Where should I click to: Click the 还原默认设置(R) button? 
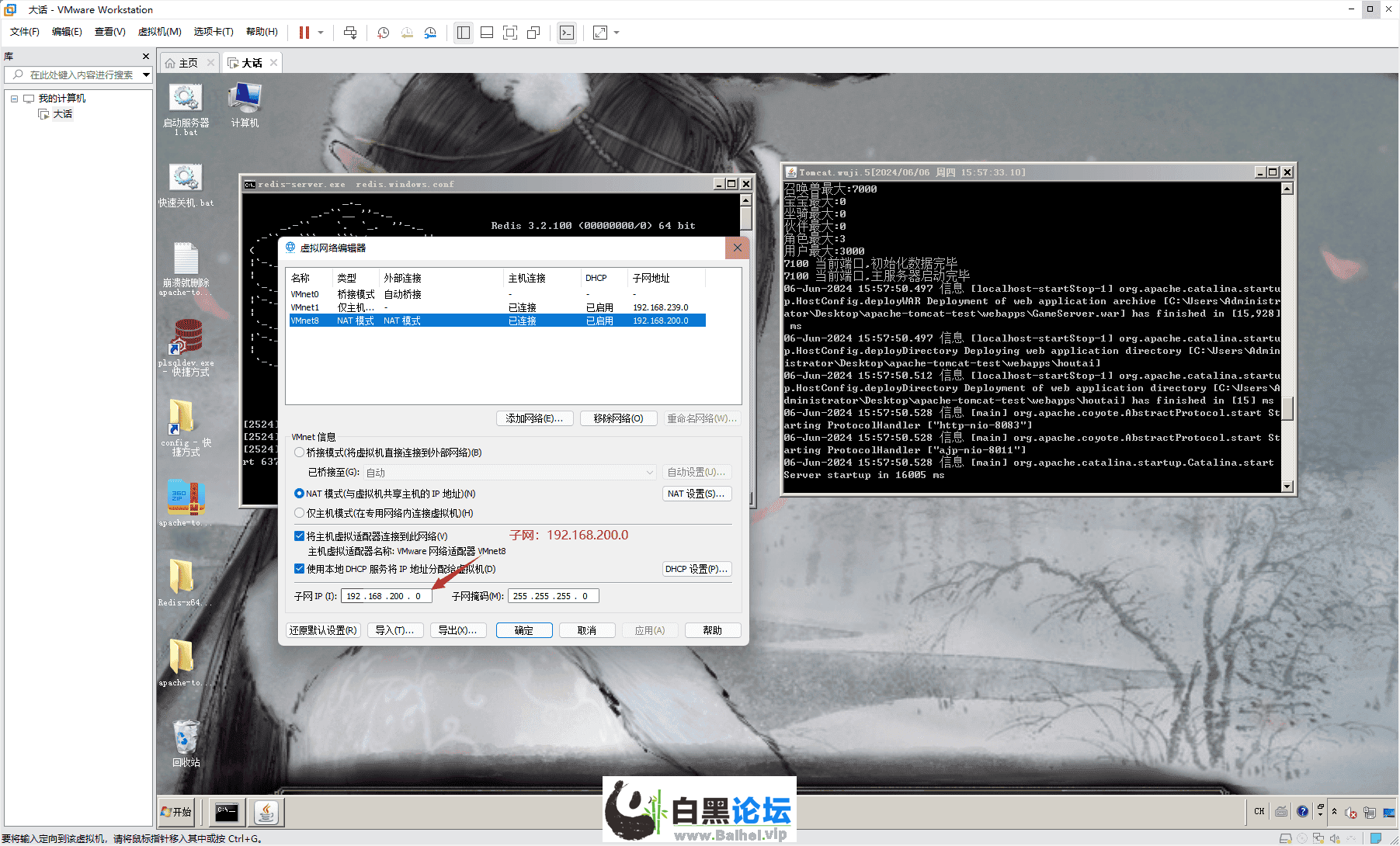(323, 630)
